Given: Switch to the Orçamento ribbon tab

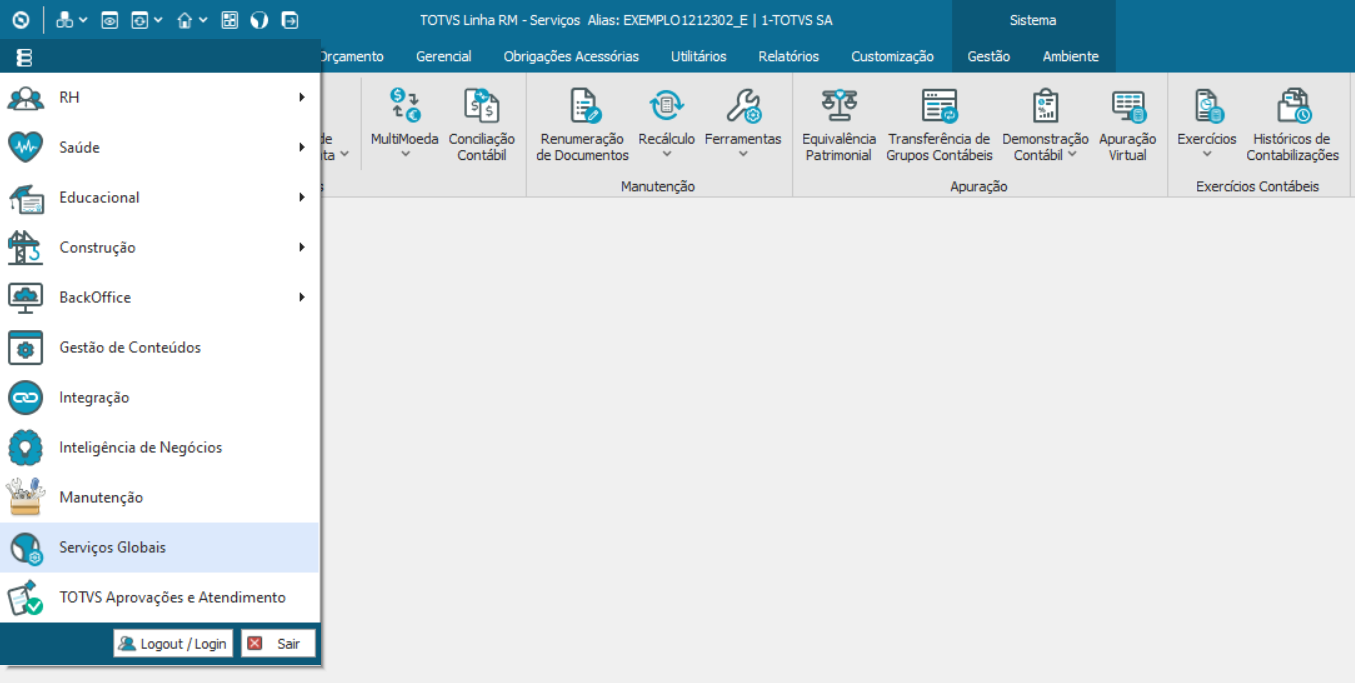Looking at the screenshot, I should click(x=351, y=56).
